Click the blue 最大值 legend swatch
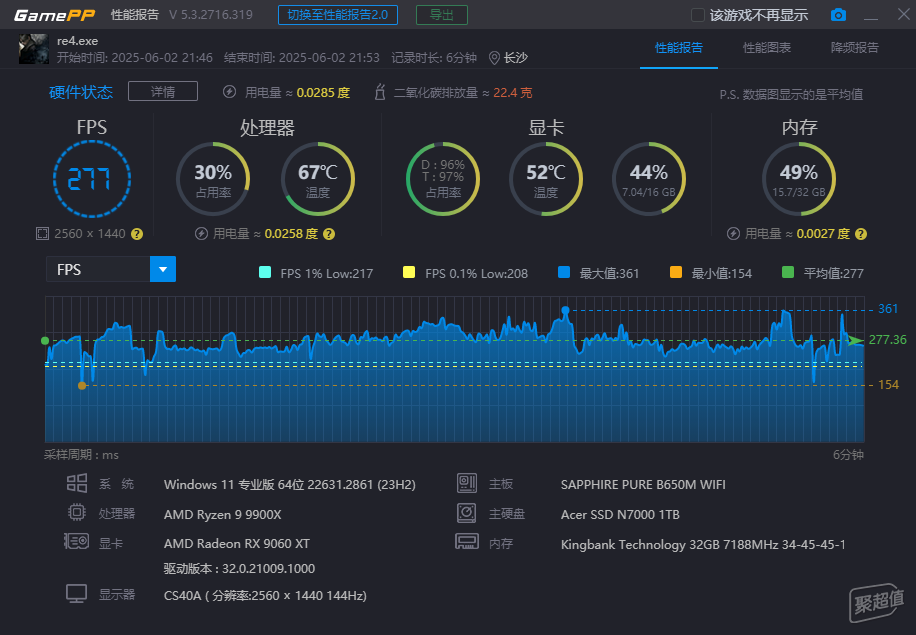The image size is (916, 635). 564,272
